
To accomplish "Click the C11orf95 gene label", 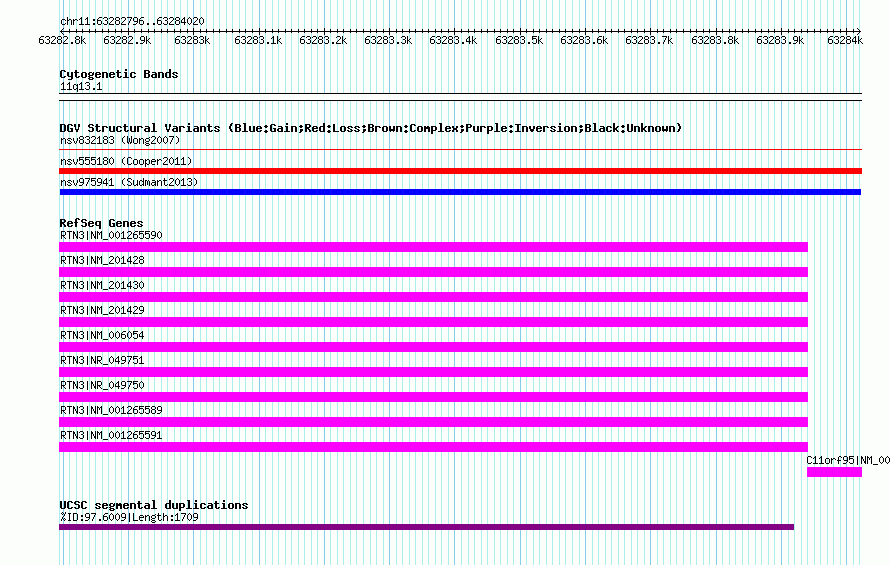I will point(848,460).
